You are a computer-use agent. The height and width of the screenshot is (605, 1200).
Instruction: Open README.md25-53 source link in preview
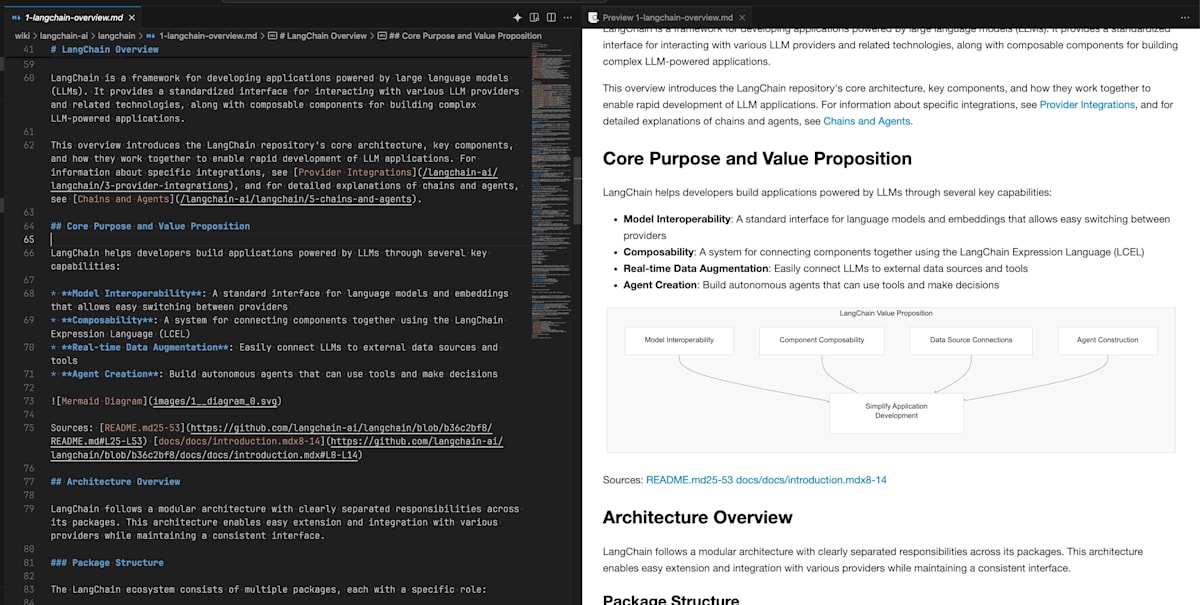[x=689, y=480]
